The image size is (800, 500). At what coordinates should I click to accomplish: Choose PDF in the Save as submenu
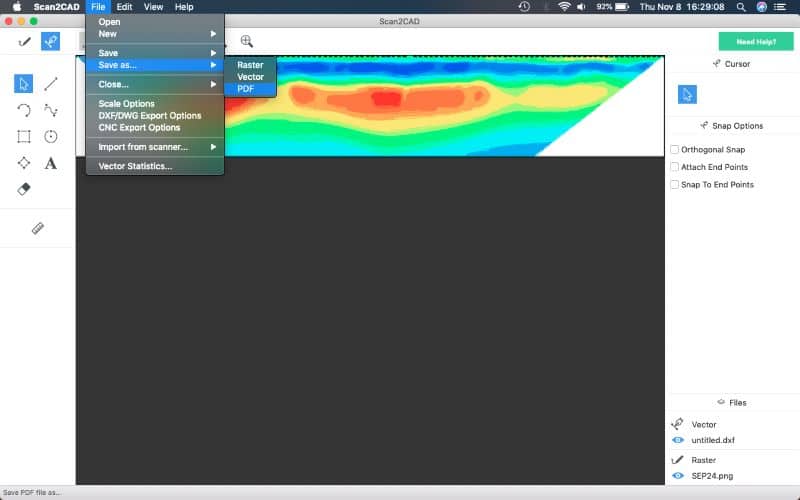click(x=246, y=89)
